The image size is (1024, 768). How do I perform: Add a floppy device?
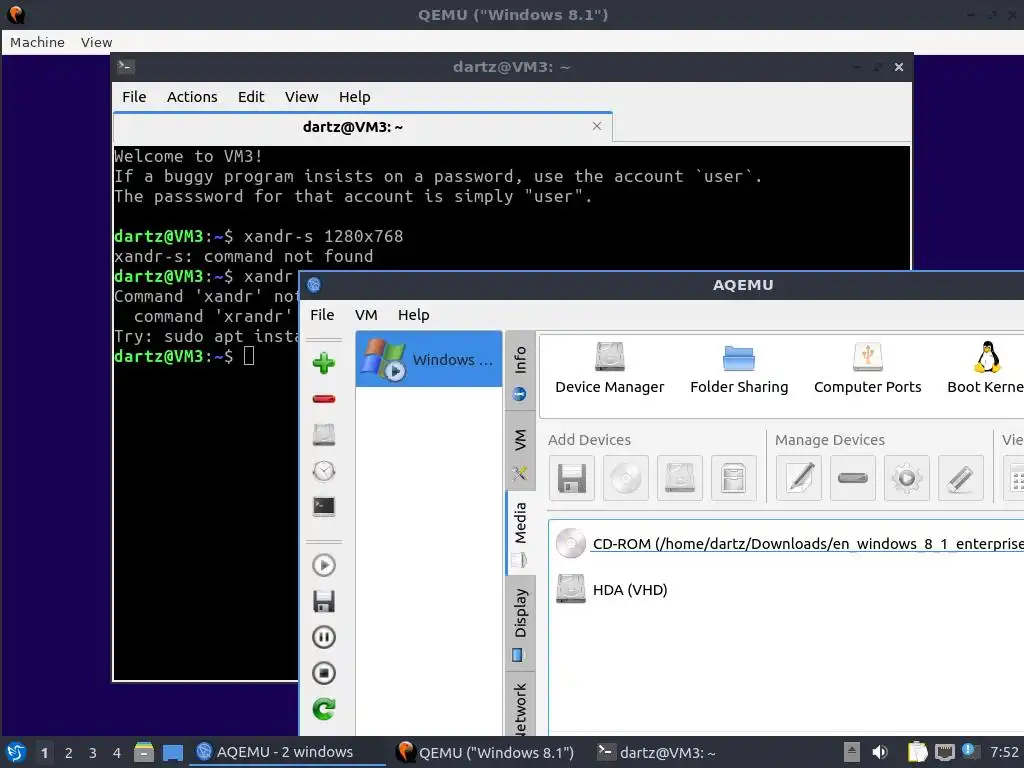tap(572, 478)
